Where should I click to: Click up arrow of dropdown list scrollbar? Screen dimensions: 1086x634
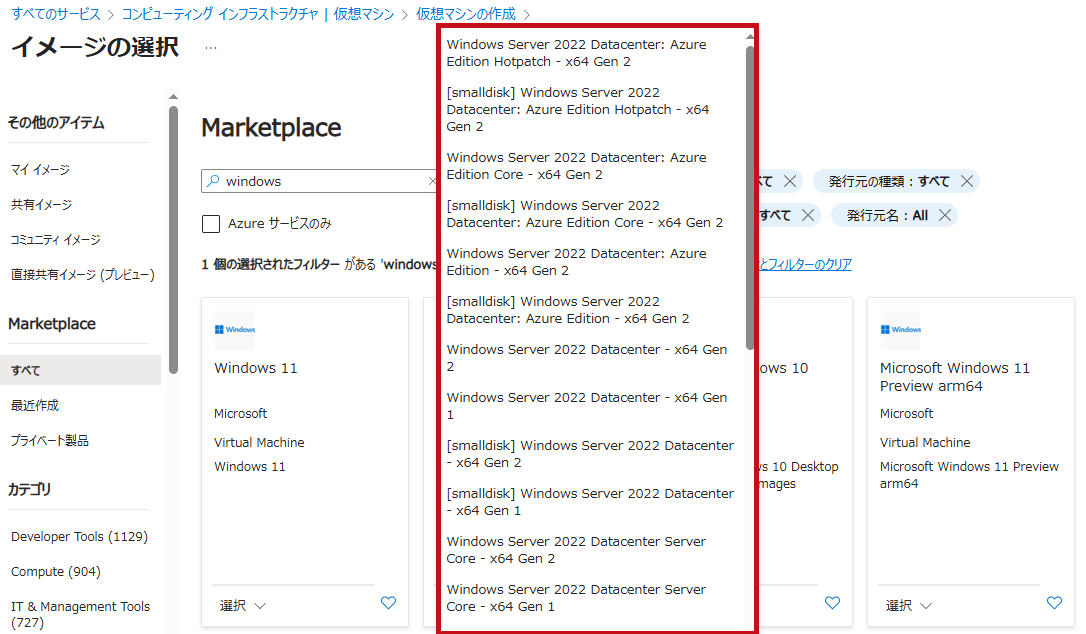coord(749,37)
